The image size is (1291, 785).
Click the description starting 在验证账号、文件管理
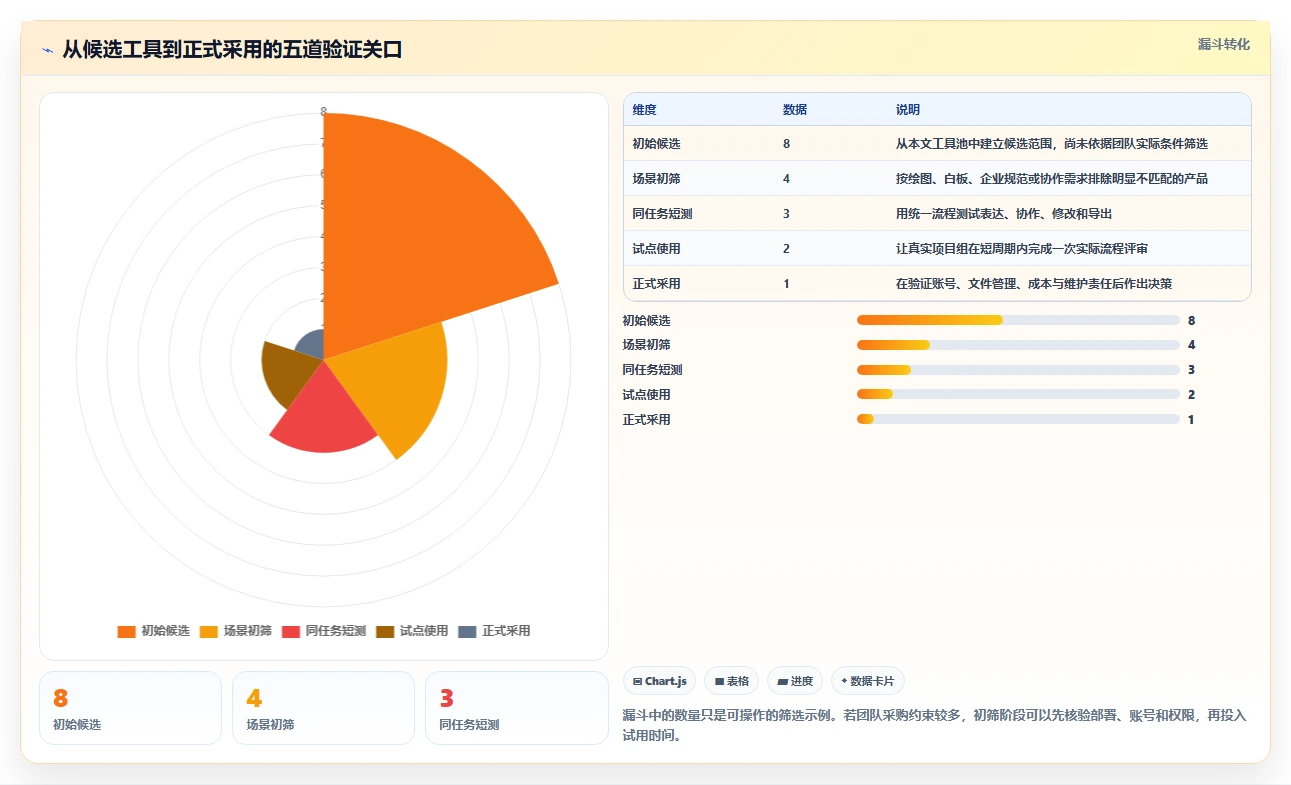pos(1034,284)
